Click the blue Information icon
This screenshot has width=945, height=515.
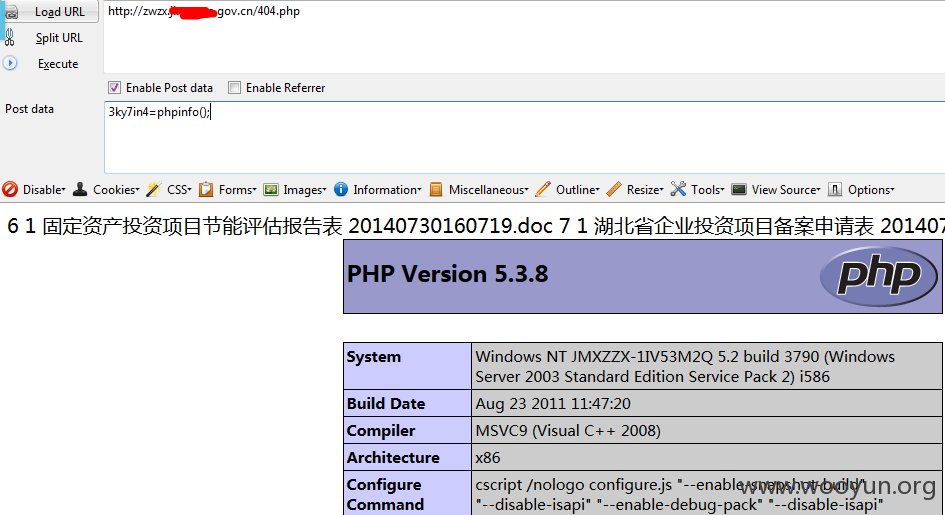[341, 189]
